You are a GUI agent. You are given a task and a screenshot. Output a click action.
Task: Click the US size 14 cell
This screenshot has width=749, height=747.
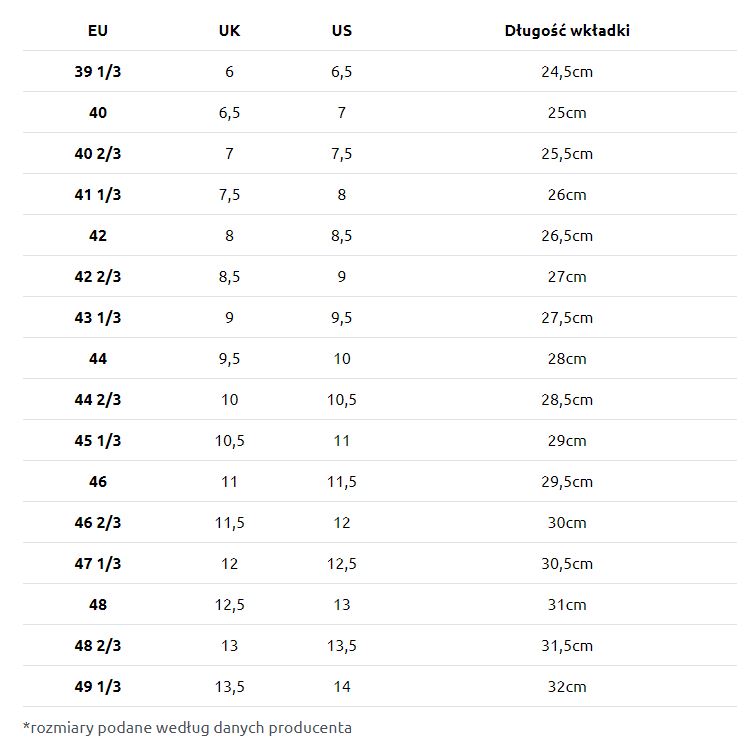coord(341,687)
